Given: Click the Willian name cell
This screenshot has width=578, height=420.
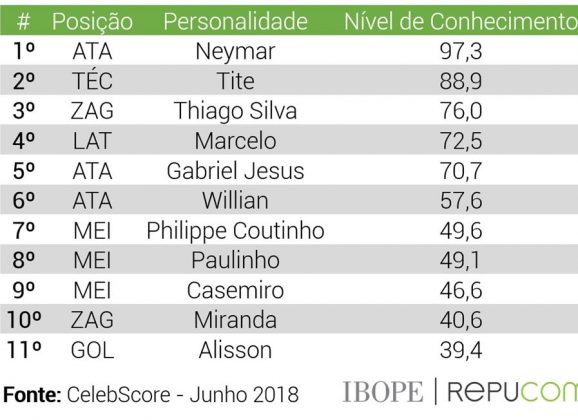Looking at the screenshot, I should pos(235,201).
